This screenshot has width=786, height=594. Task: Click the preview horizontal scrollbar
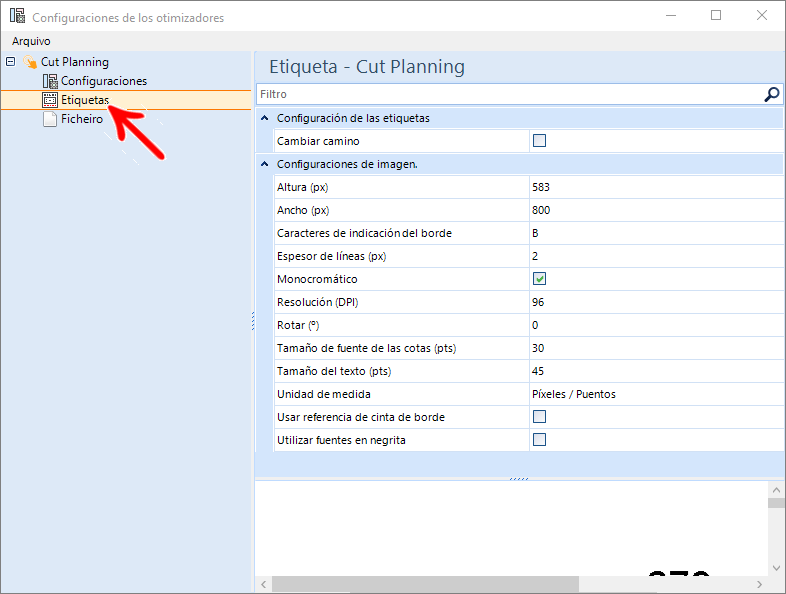click(x=424, y=584)
